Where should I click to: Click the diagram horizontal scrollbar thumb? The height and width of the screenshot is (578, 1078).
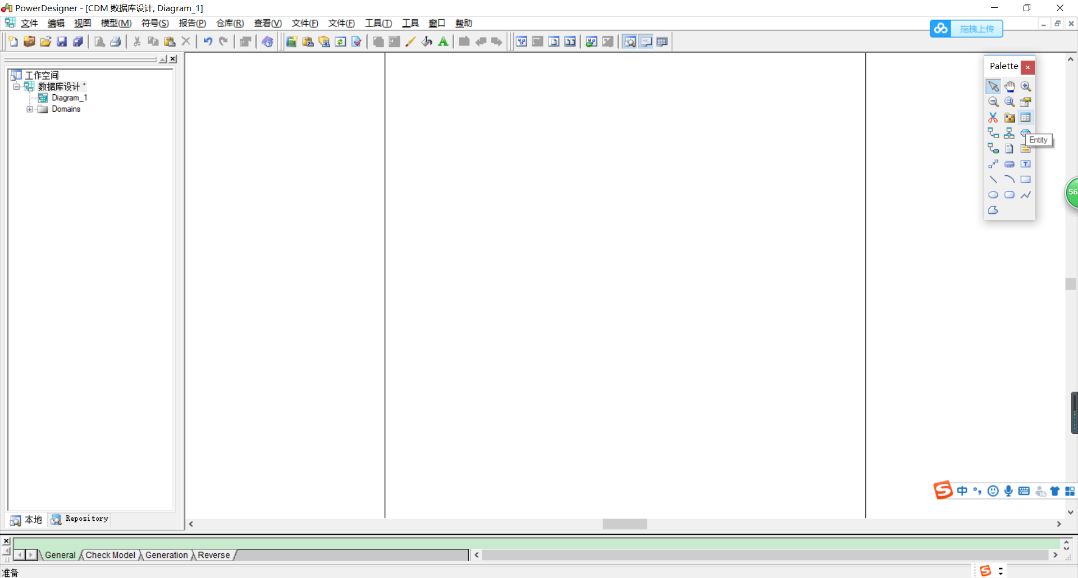[x=624, y=524]
